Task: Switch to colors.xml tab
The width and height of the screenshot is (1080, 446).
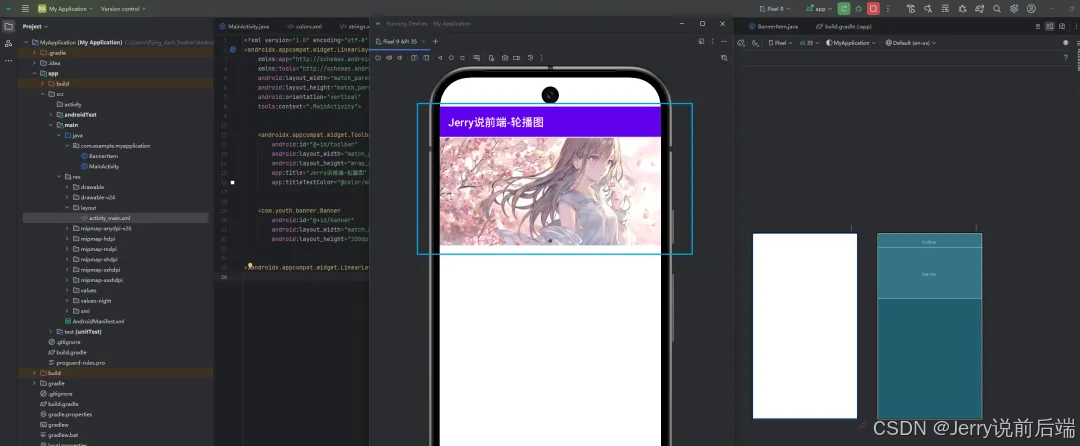Action: pyautogui.click(x=304, y=26)
